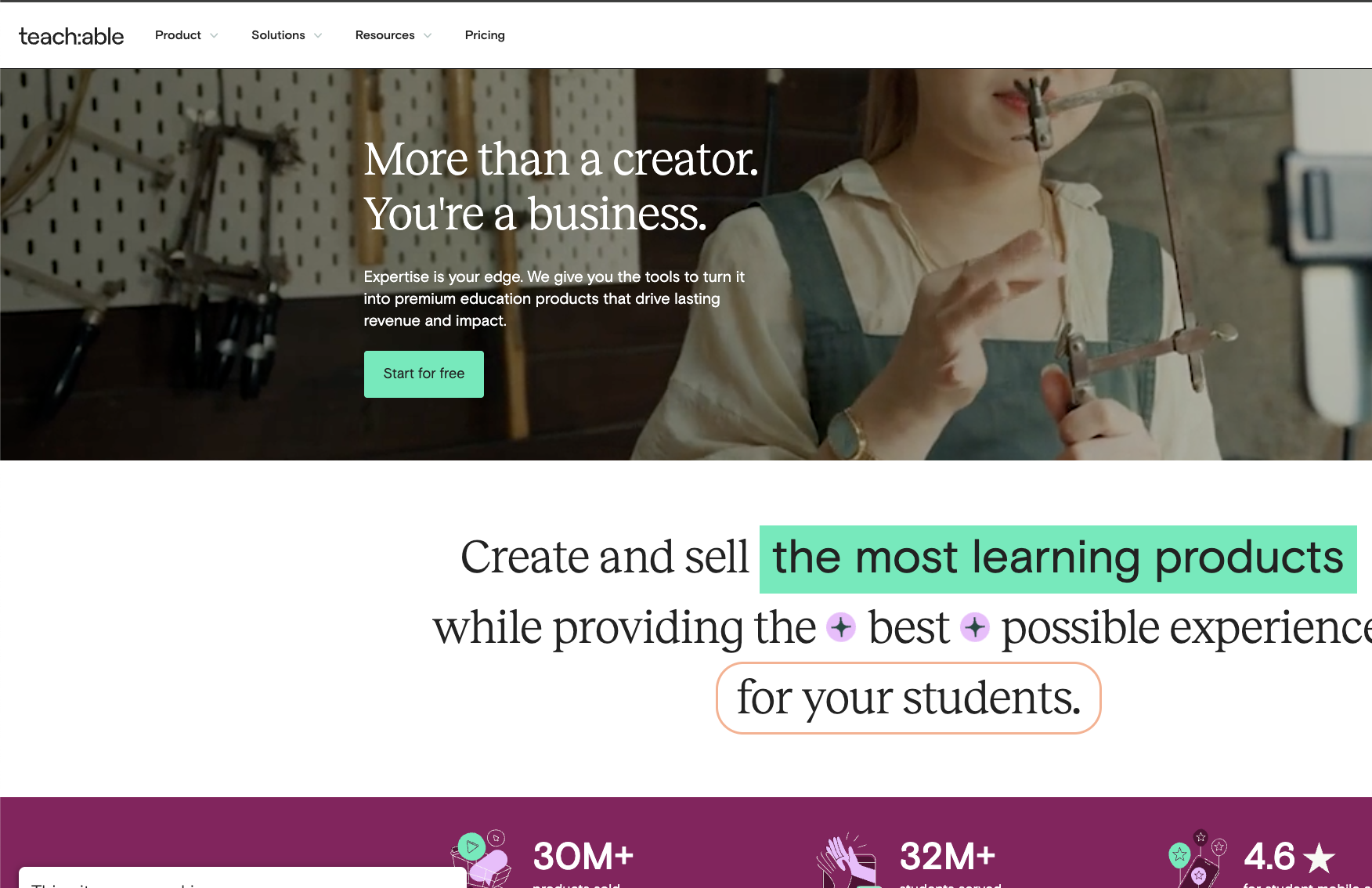Click the Start for free button
Image resolution: width=1372 pixels, height=888 pixels.
(424, 374)
